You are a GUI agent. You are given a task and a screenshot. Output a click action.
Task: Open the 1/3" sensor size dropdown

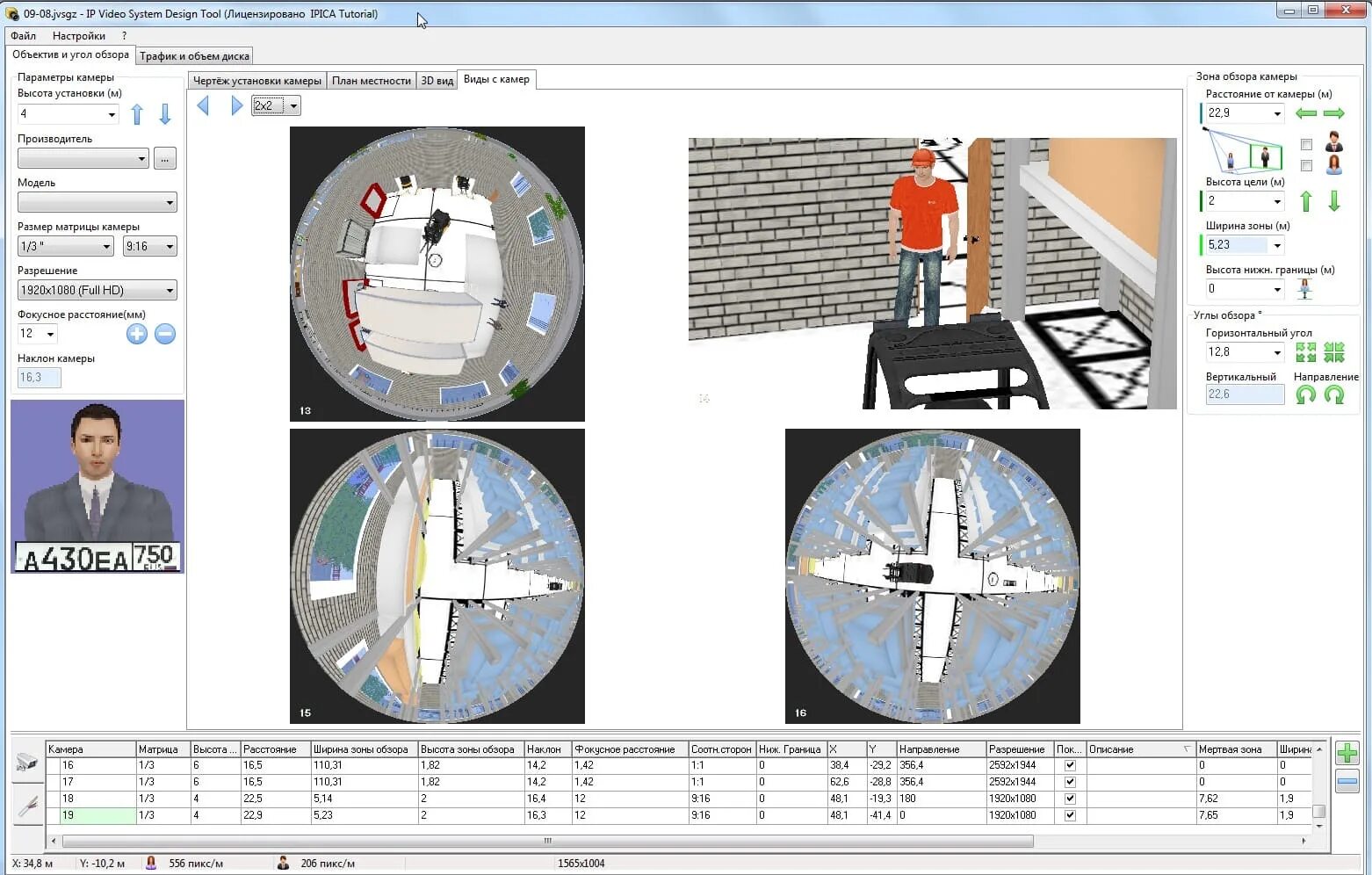[106, 247]
